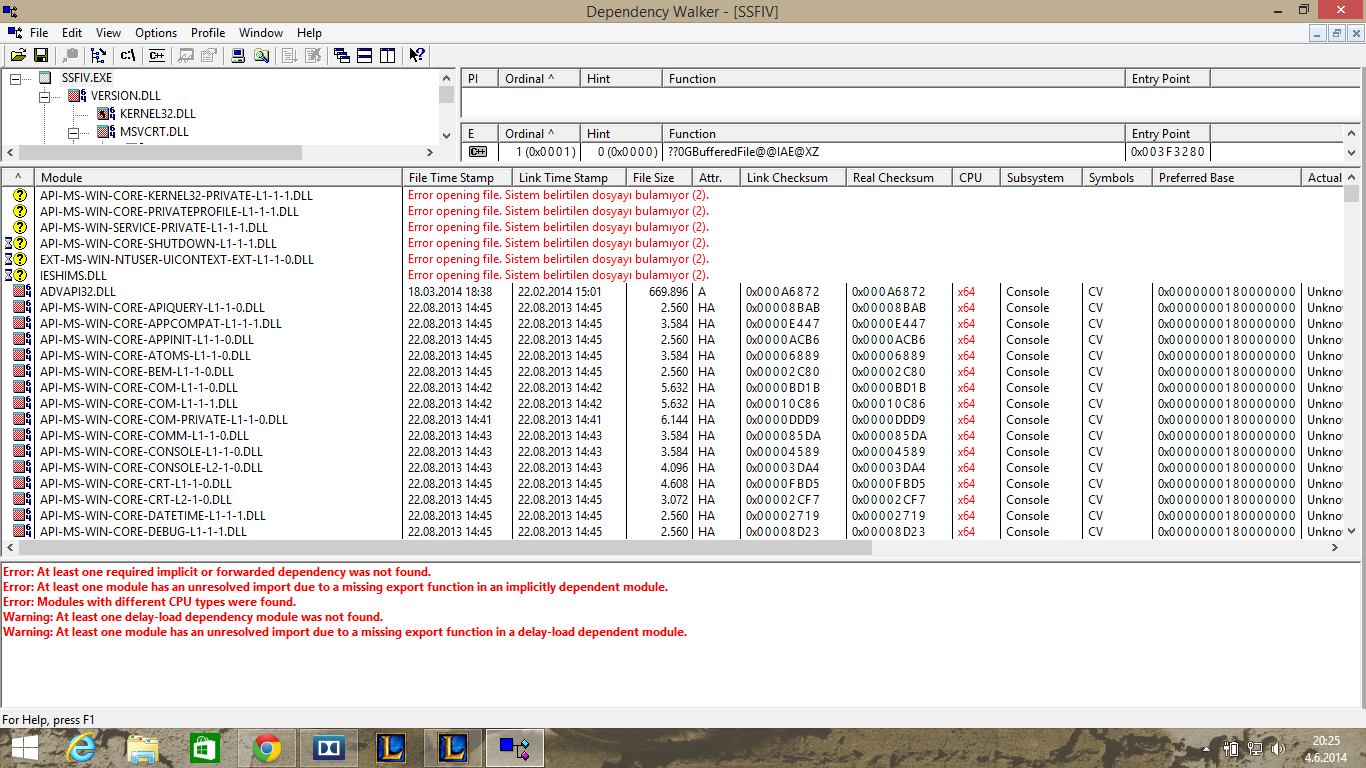Viewport: 1366px width, 768px height.
Task: Open the Window menu
Action: click(x=261, y=33)
